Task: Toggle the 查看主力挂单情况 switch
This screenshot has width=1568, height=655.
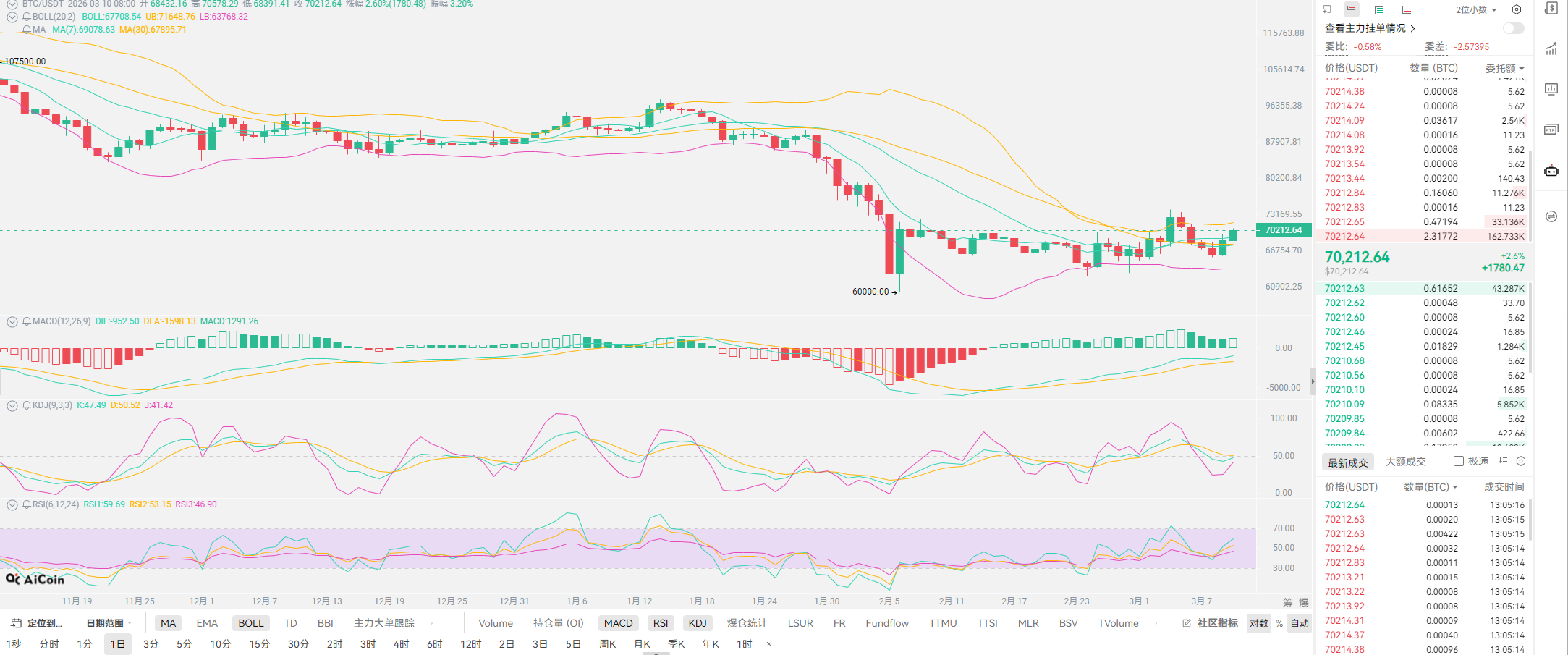Action: coord(1513,28)
